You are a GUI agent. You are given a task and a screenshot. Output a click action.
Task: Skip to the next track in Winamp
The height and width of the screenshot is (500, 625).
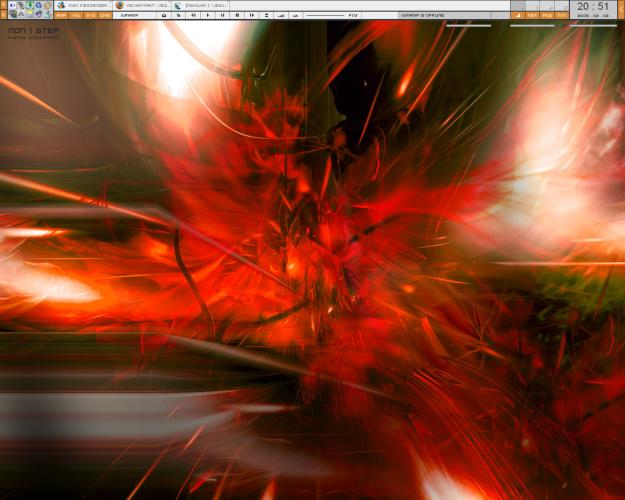click(x=252, y=15)
